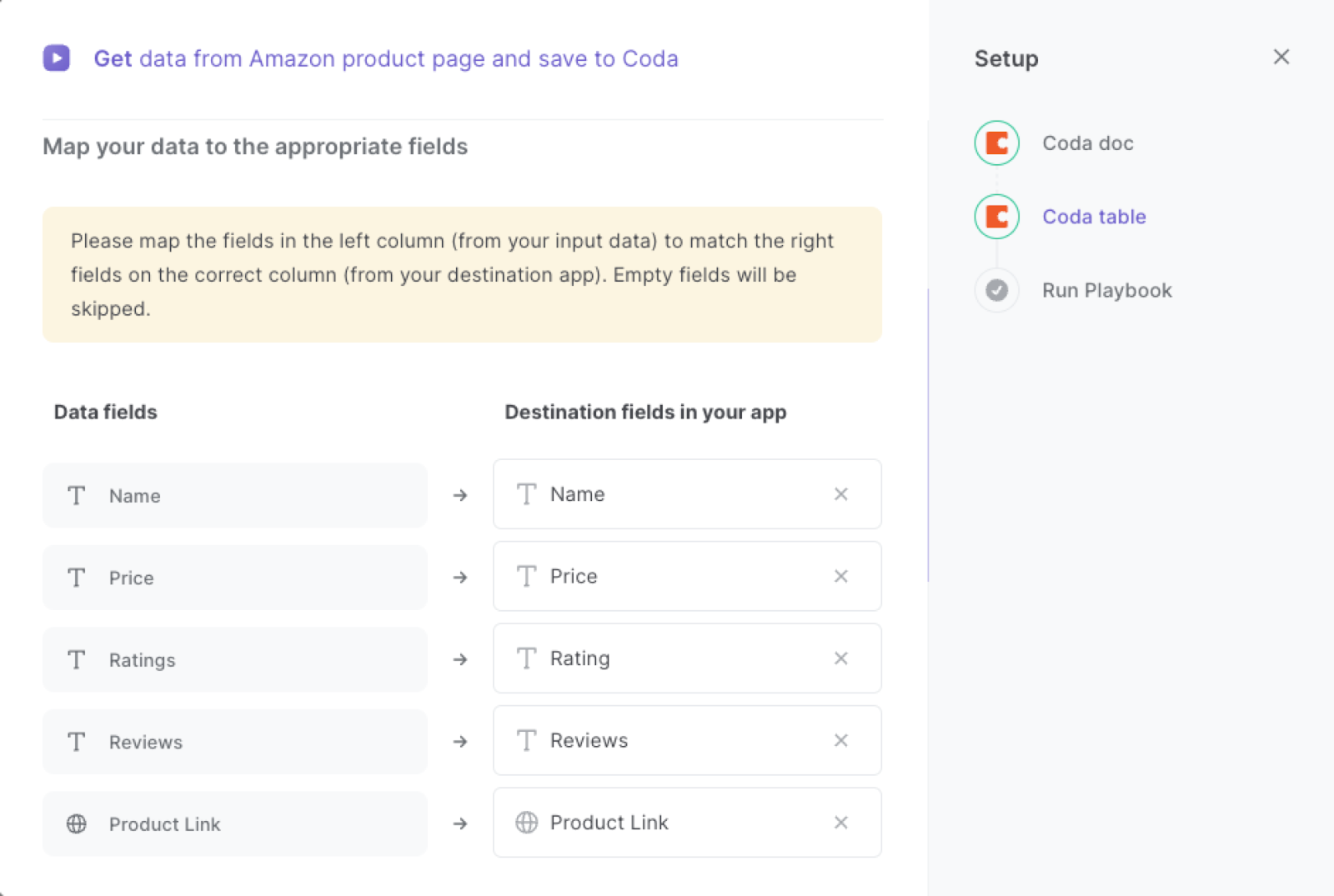This screenshot has width=1334, height=896.
Task: Open the Price destination field dropdown
Action: (687, 577)
